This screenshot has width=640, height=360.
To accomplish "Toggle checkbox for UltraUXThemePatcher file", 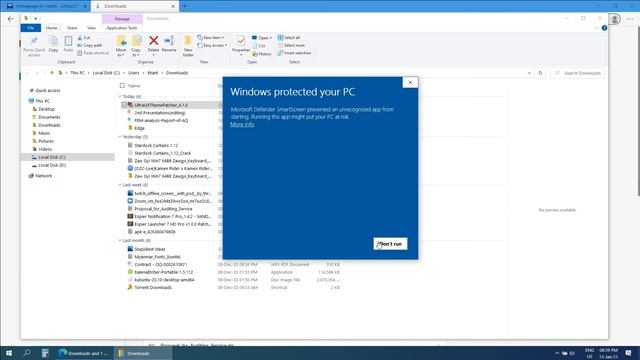I will pyautogui.click(x=124, y=105).
